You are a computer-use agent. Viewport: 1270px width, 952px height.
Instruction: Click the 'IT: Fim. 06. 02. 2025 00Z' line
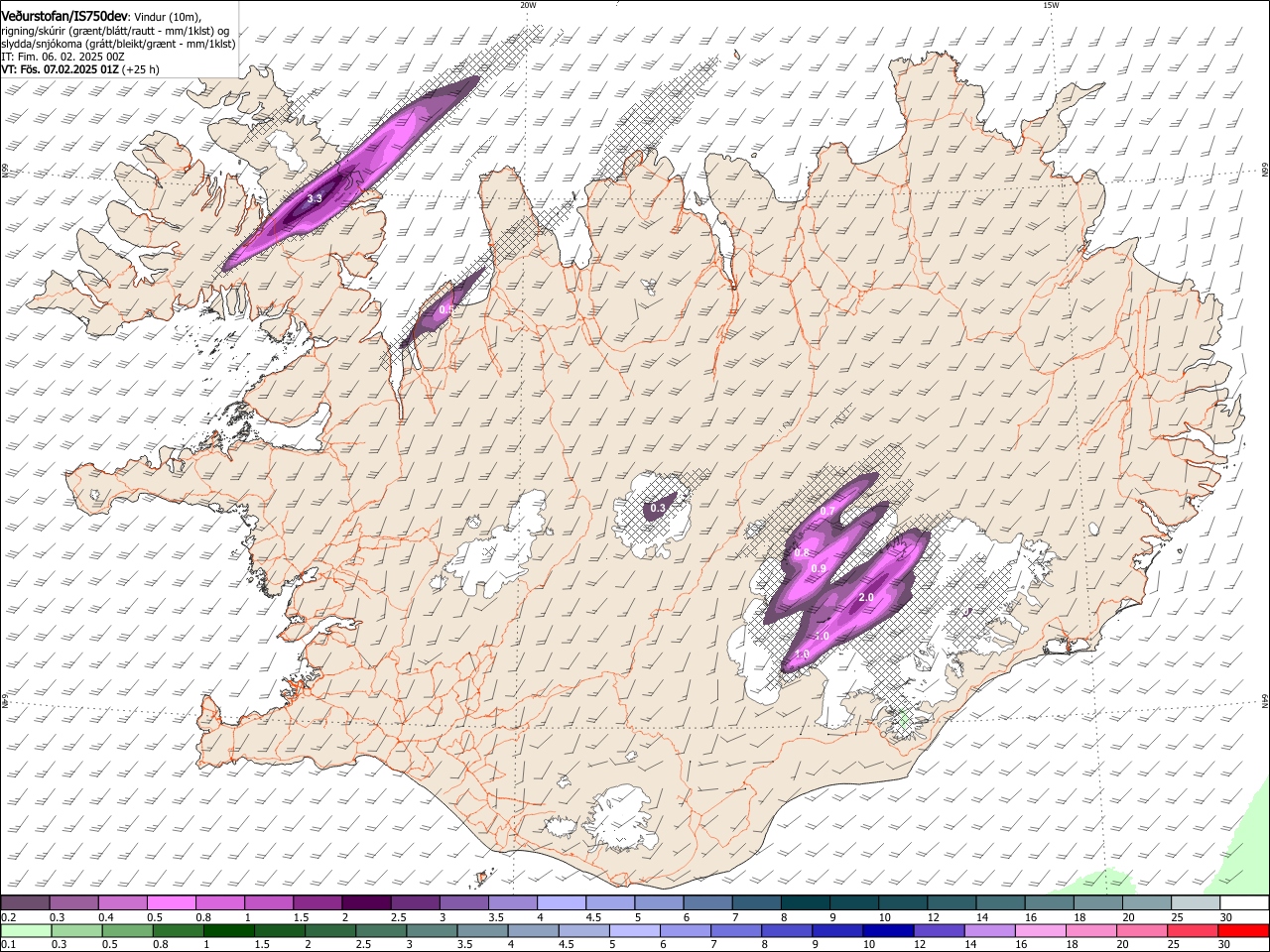63,57
